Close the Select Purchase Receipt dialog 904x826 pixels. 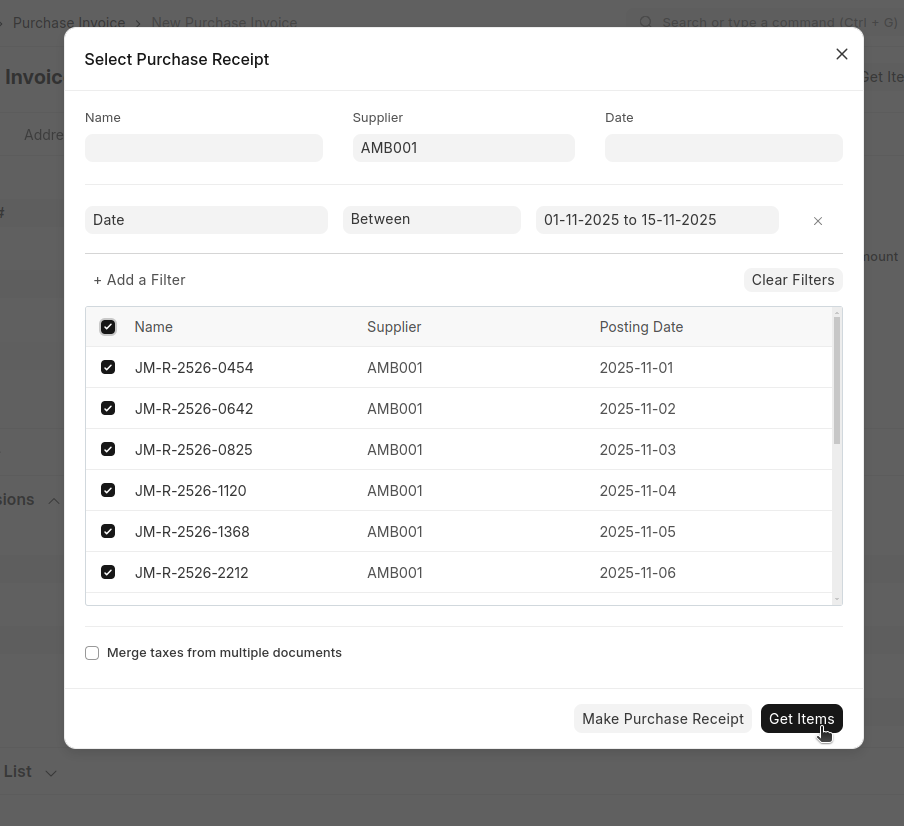tap(841, 54)
